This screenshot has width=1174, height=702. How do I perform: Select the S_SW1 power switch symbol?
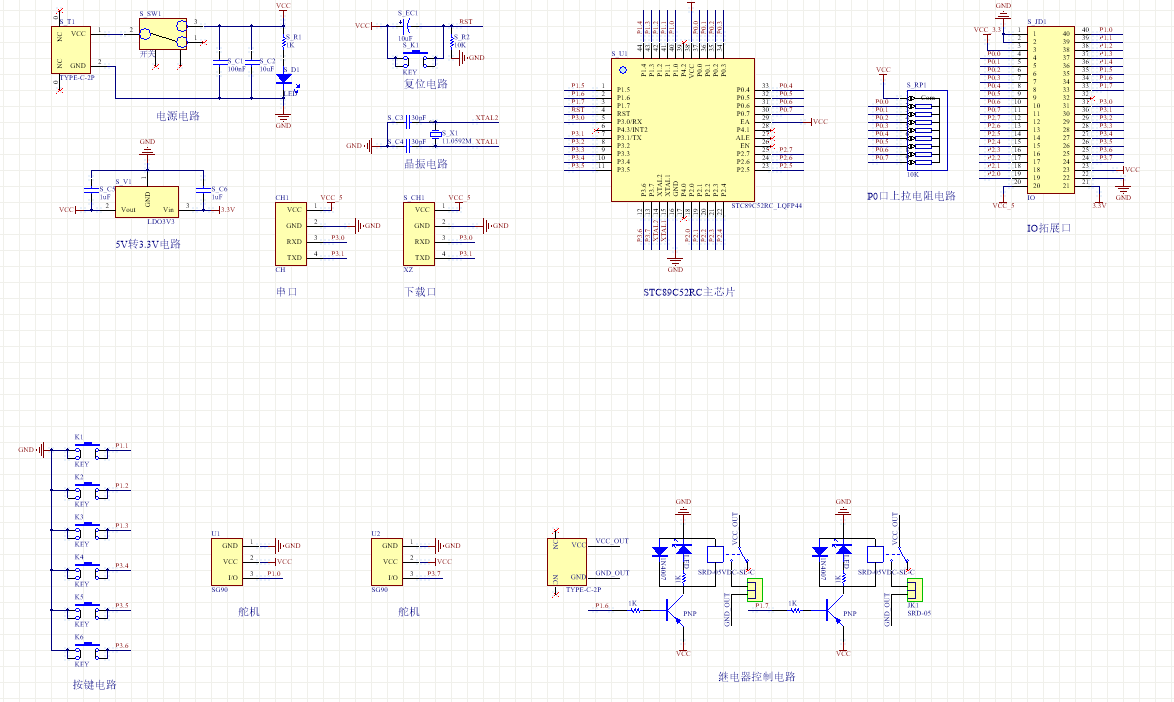tap(163, 33)
